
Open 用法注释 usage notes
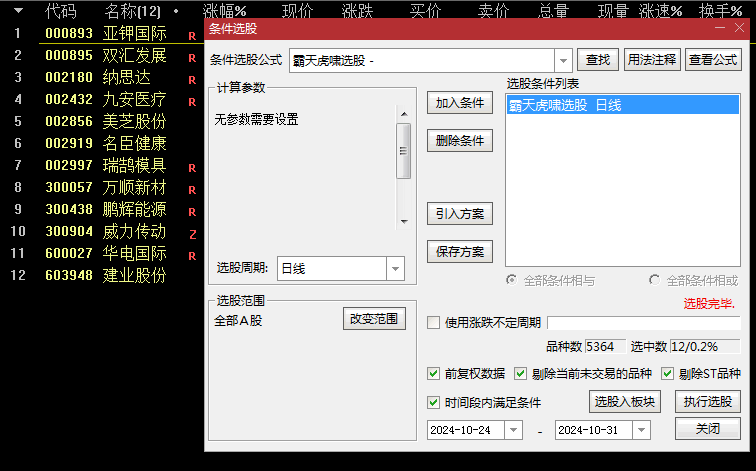(652, 60)
